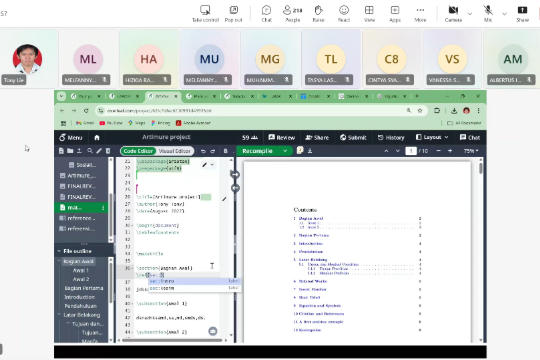
Task: Open the Layout dropdown in Overleaf
Action: 432,137
